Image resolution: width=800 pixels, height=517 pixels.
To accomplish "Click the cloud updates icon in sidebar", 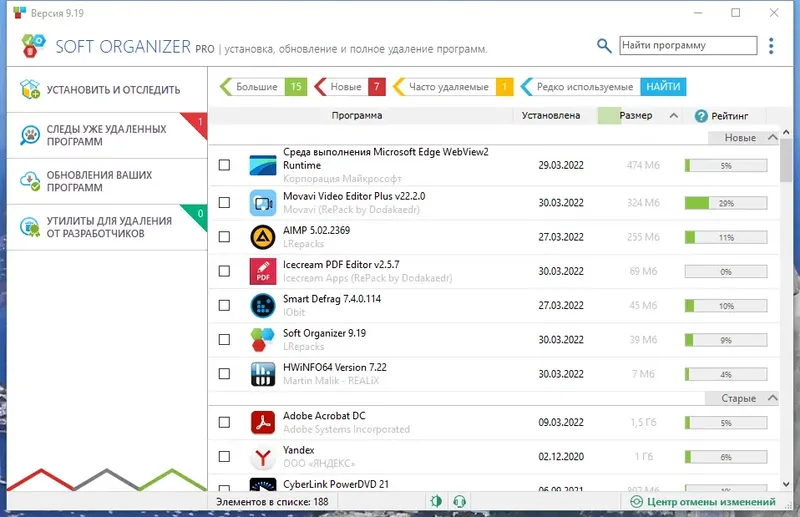I will click(30, 181).
